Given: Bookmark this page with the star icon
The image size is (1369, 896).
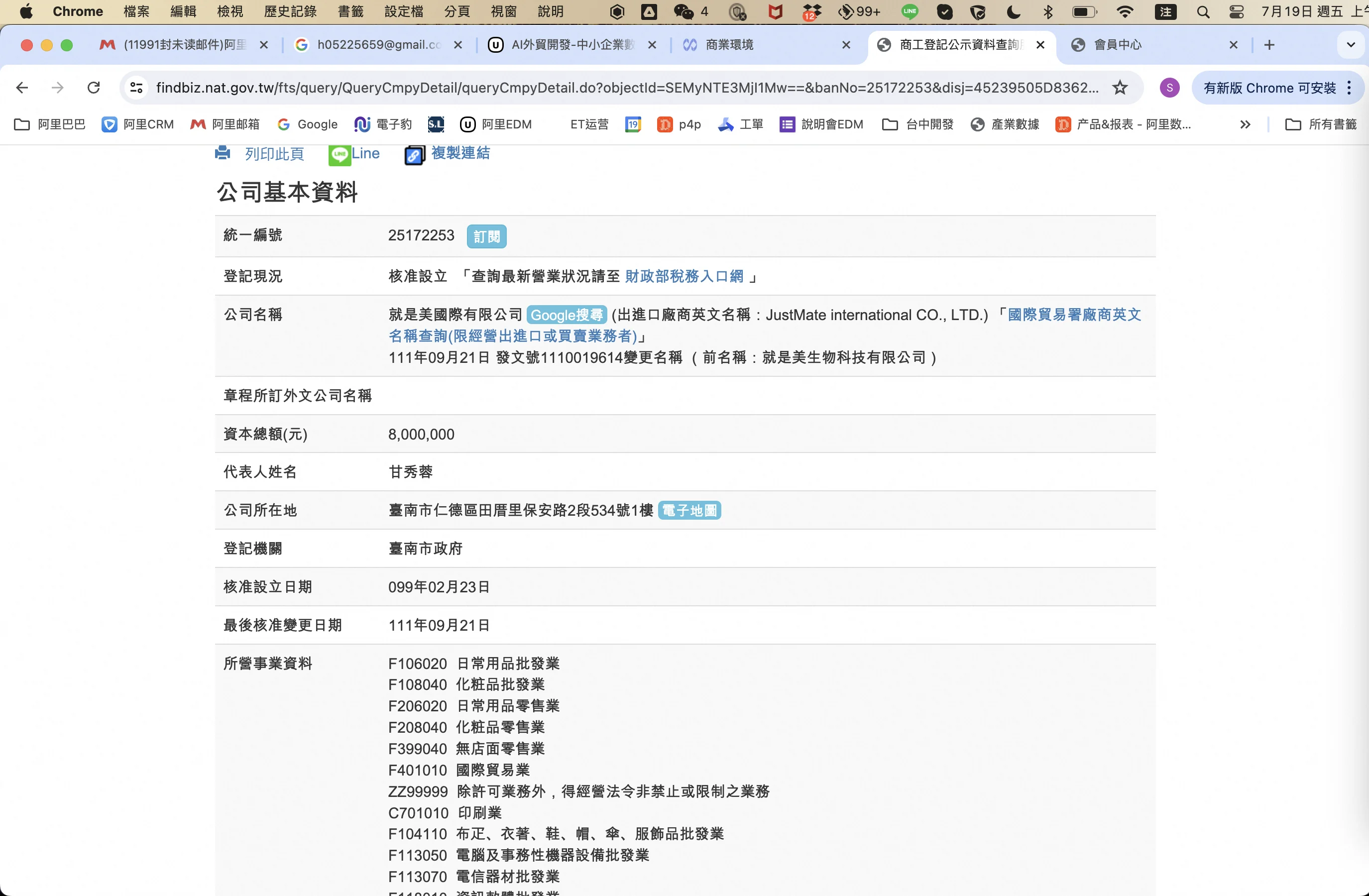Looking at the screenshot, I should tap(1120, 88).
